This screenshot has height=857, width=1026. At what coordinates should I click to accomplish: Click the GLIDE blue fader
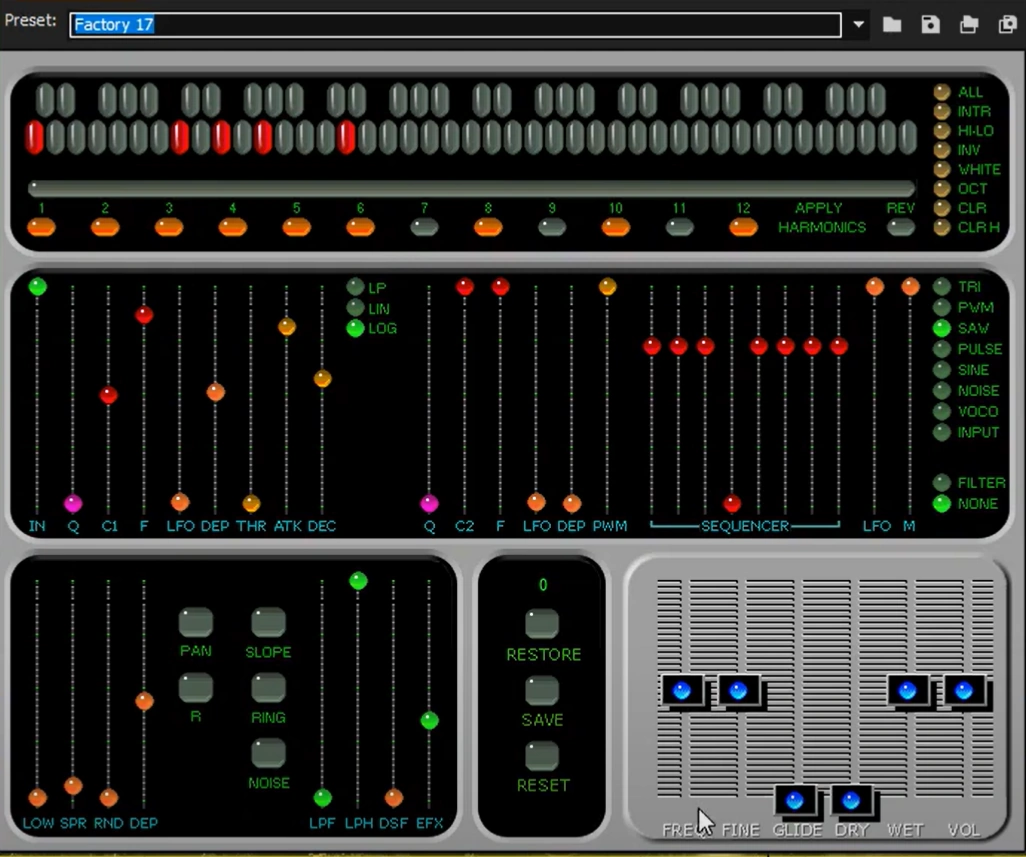[x=795, y=800]
